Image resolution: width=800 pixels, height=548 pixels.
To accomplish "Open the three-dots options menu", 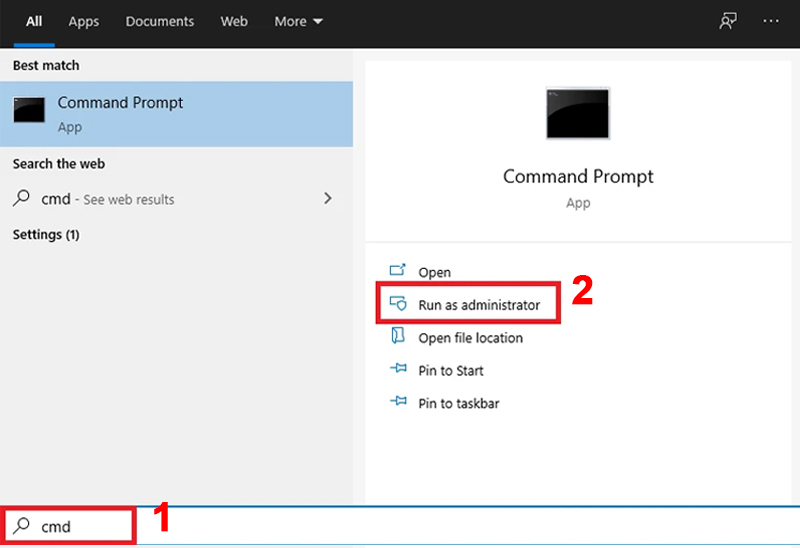I will pyautogui.click(x=771, y=21).
